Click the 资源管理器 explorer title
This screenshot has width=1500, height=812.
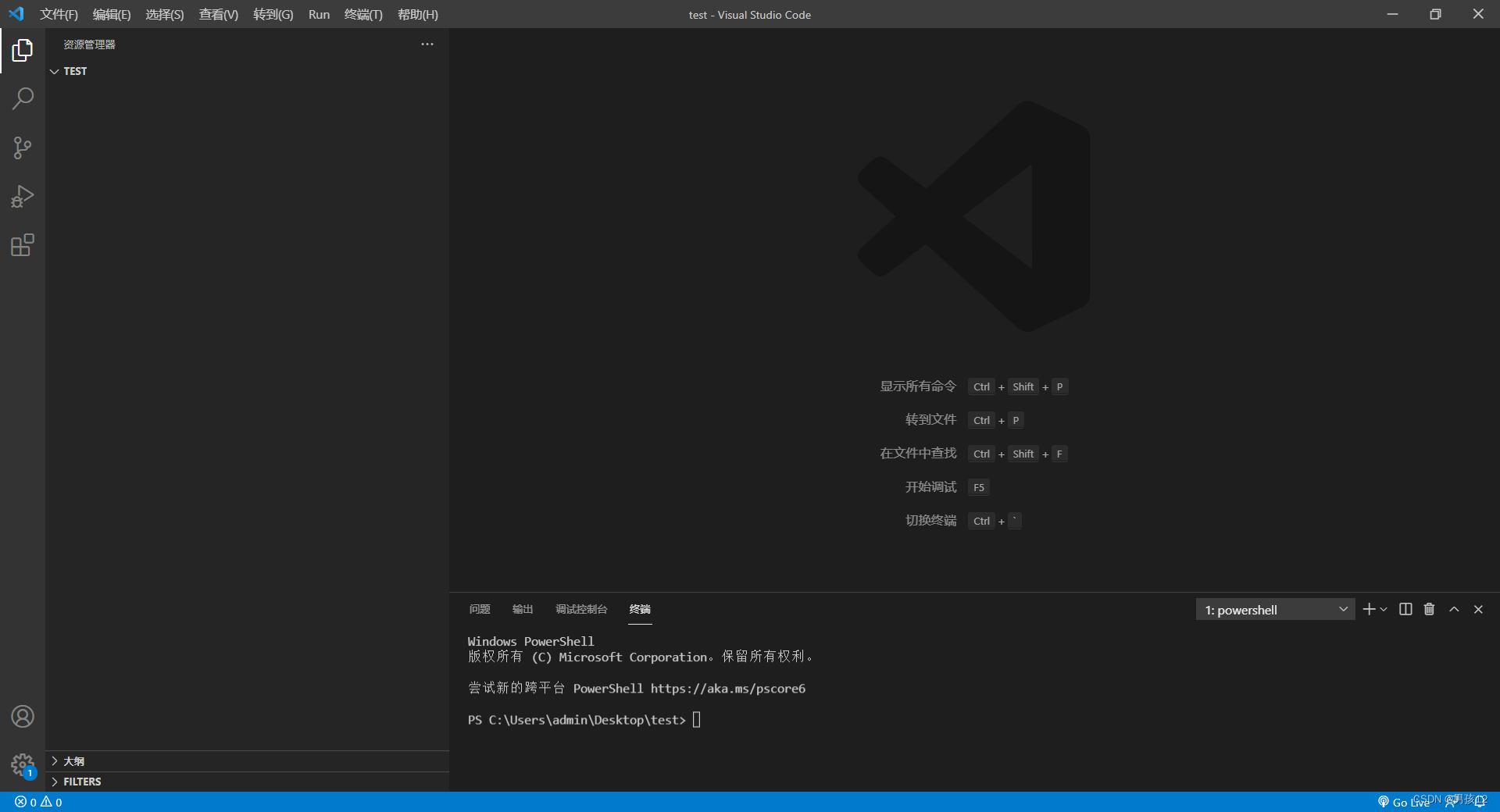pyautogui.click(x=89, y=45)
